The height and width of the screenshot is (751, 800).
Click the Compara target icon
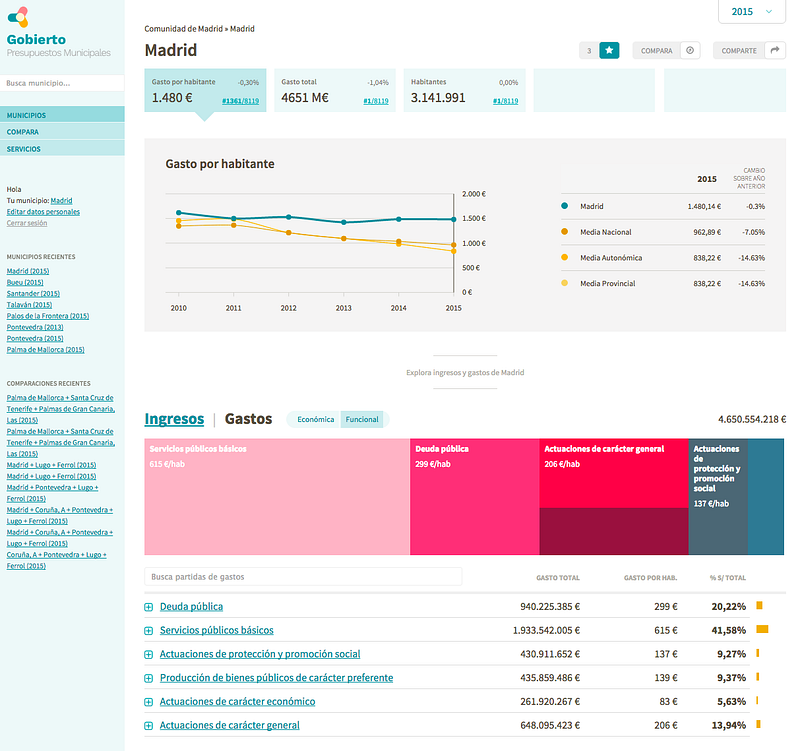coord(690,51)
